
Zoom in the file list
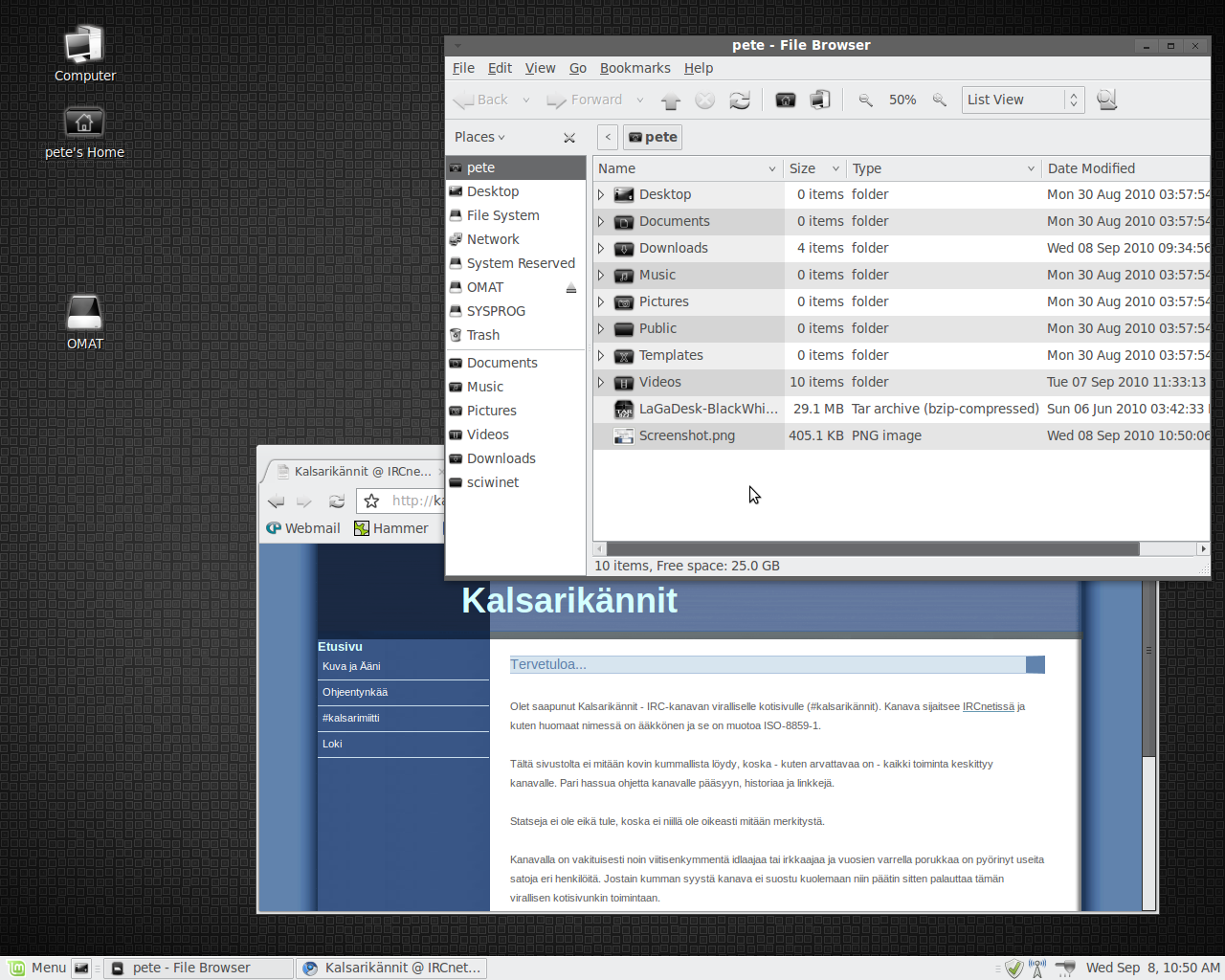pos(940,100)
